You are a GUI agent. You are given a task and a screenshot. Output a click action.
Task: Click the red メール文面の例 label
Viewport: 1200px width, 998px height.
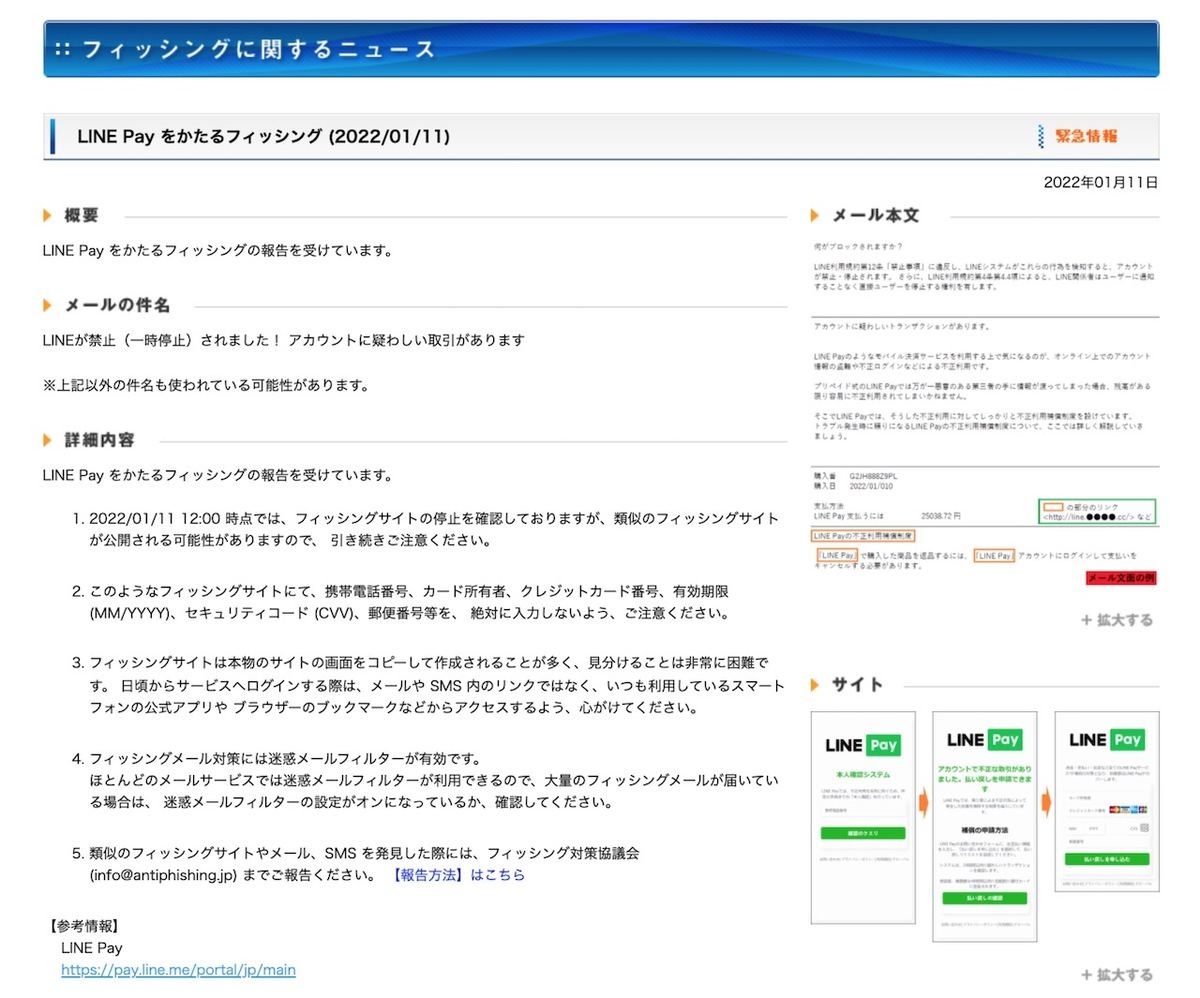point(1121,578)
